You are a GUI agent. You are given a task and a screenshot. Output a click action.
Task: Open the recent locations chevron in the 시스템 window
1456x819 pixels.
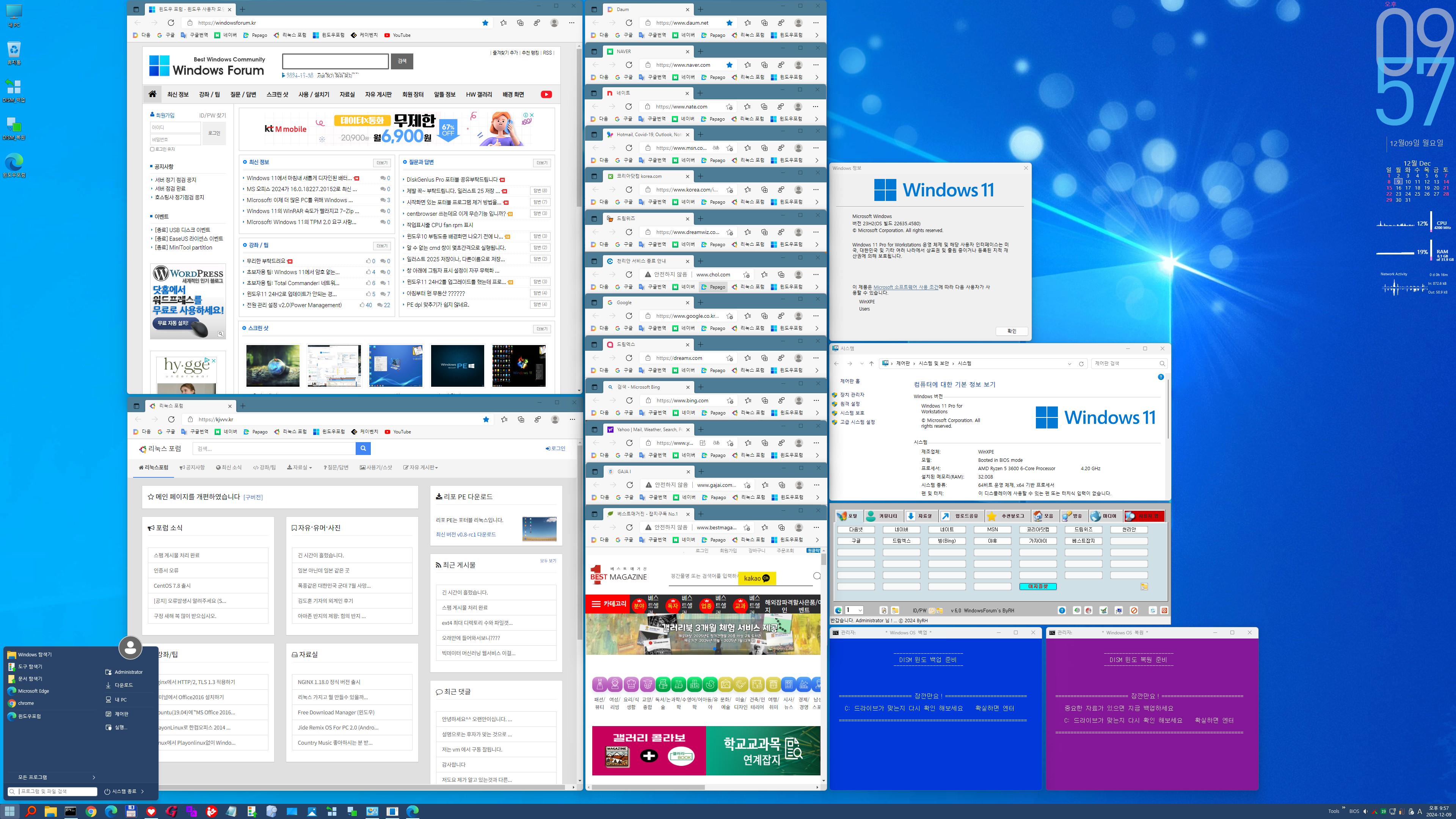click(x=861, y=364)
